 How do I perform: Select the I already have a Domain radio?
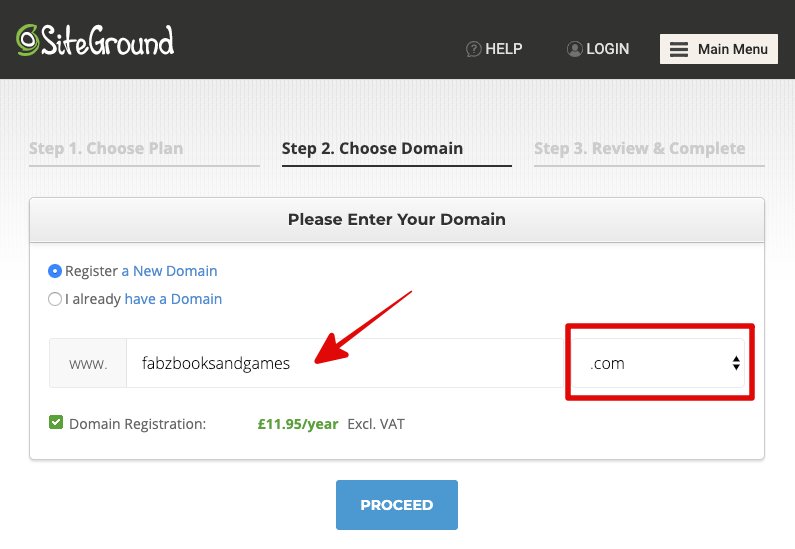coord(55,299)
